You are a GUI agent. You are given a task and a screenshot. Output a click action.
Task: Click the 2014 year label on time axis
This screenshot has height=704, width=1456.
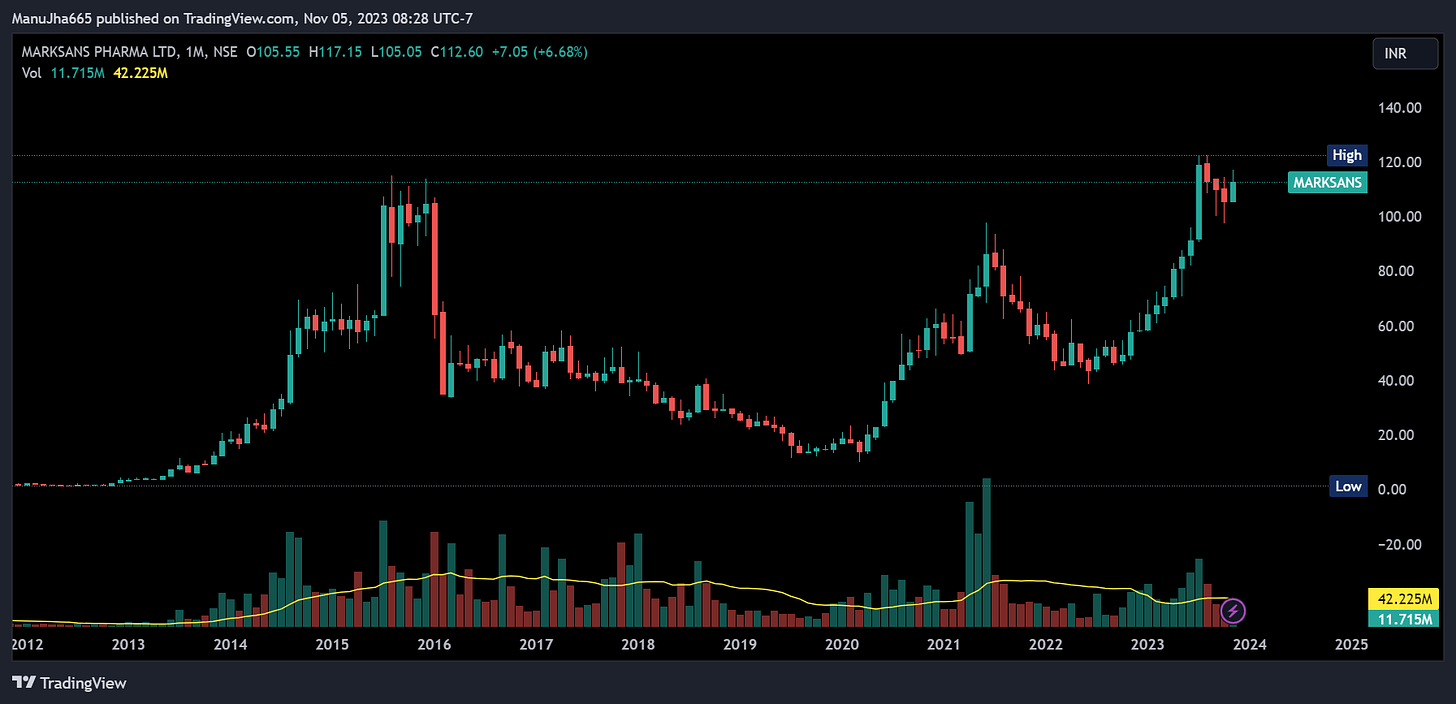click(x=230, y=645)
